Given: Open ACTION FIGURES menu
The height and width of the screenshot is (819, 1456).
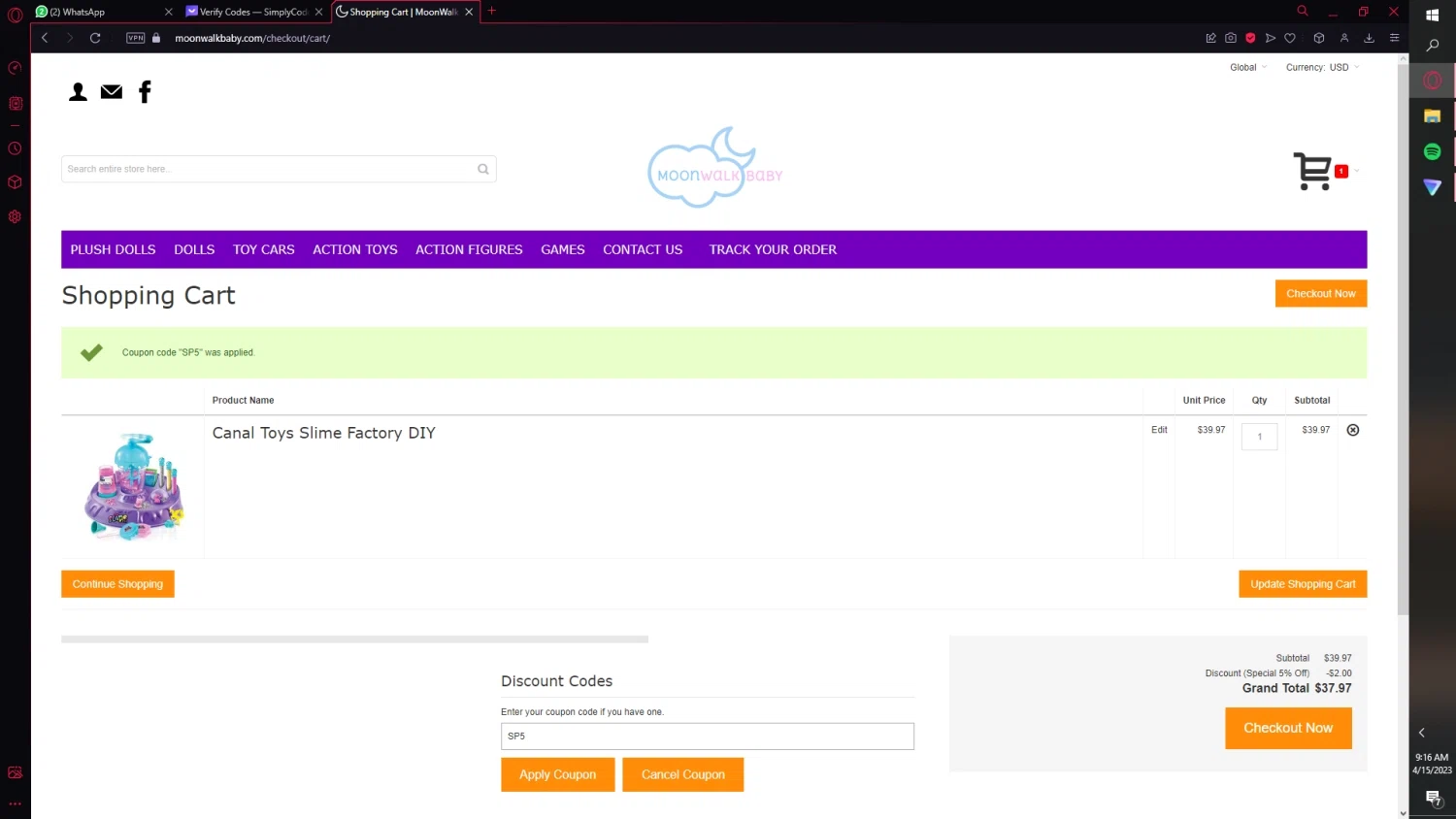Looking at the screenshot, I should 469,249.
